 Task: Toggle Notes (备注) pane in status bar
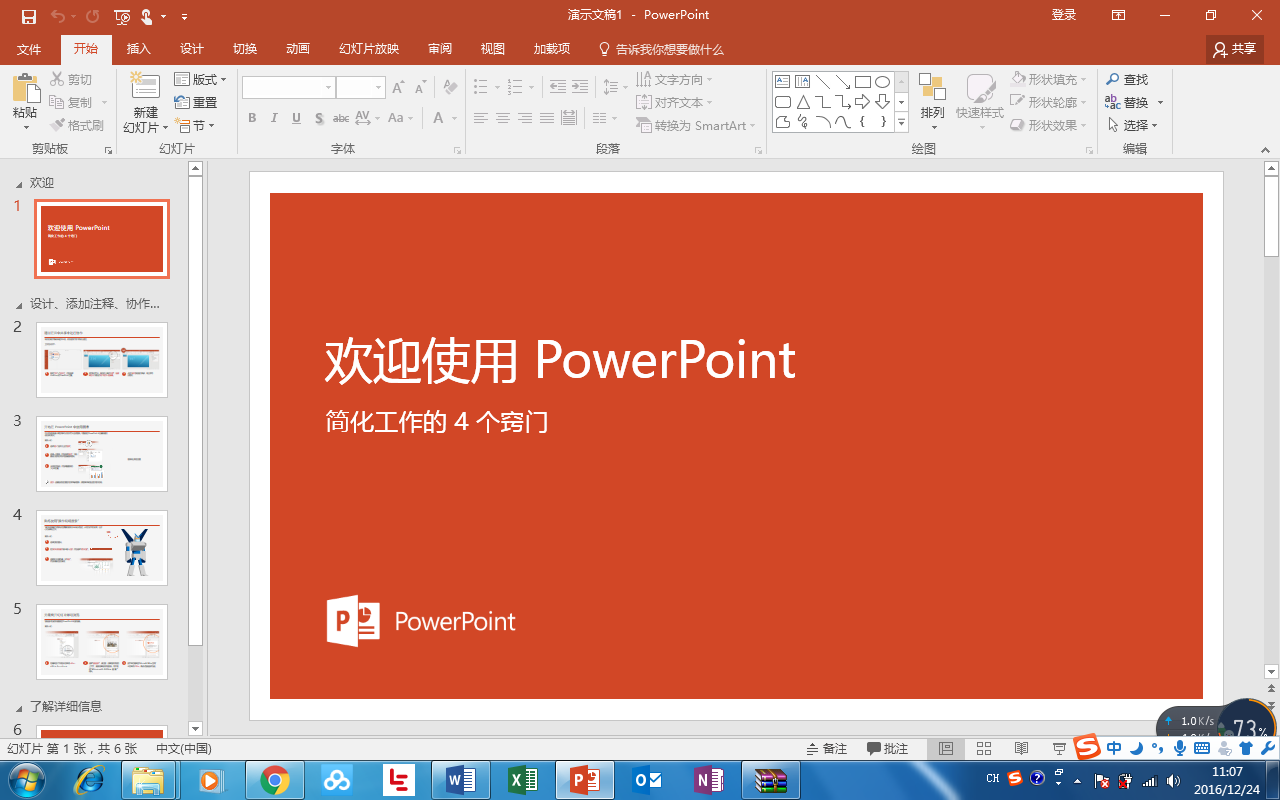(827, 748)
